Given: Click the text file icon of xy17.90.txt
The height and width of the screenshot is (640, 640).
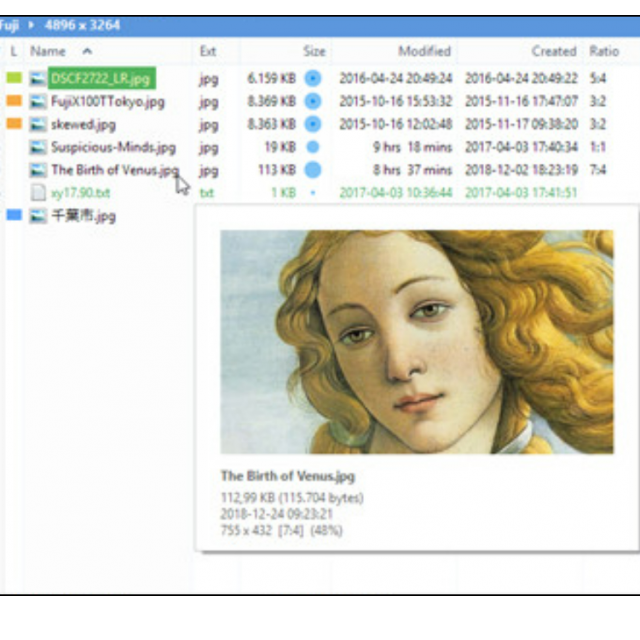Looking at the screenshot, I should [x=38, y=193].
